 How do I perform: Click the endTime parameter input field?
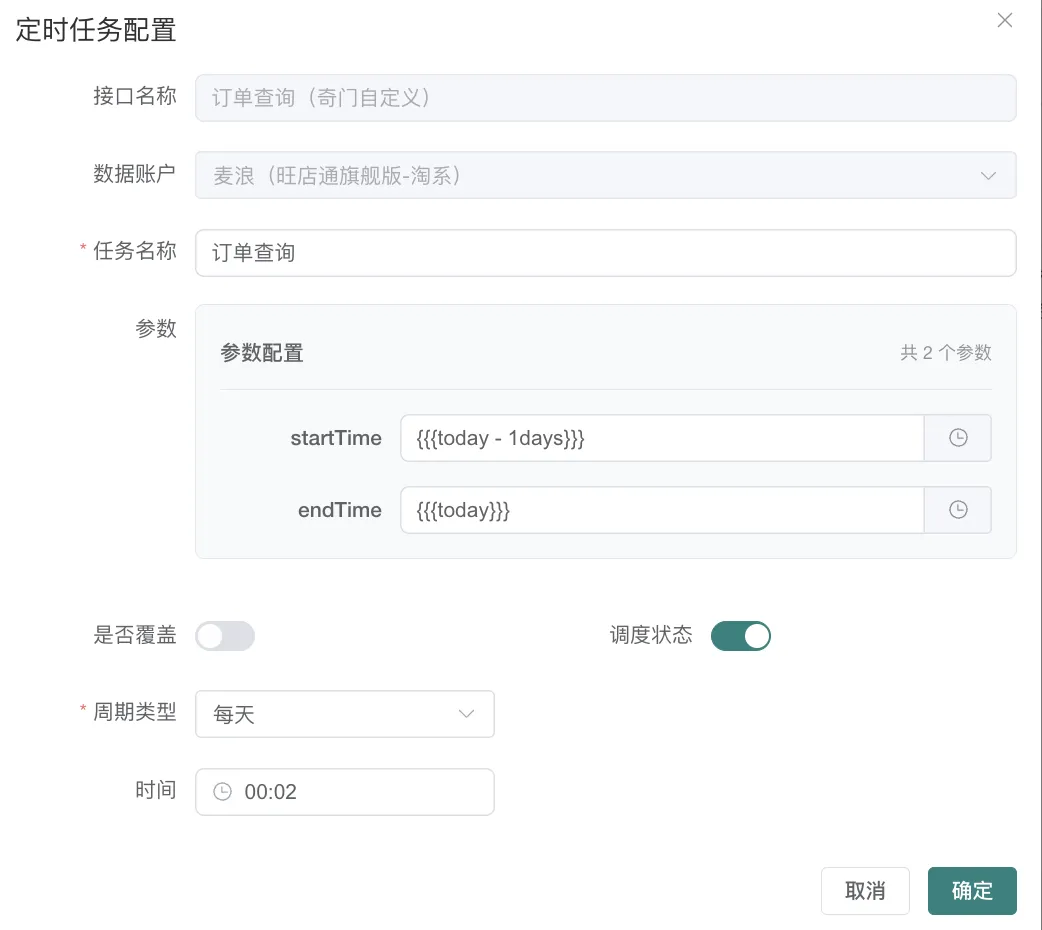[660, 510]
